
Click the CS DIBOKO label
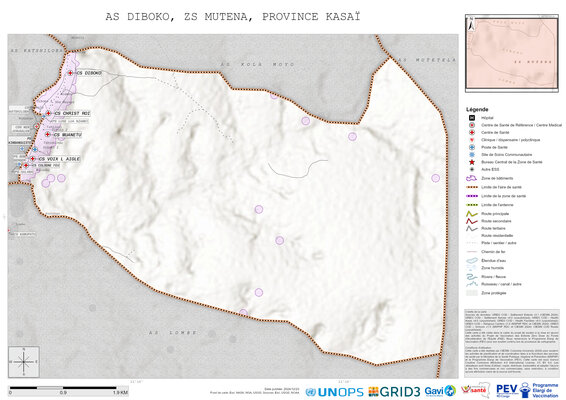[x=89, y=73]
